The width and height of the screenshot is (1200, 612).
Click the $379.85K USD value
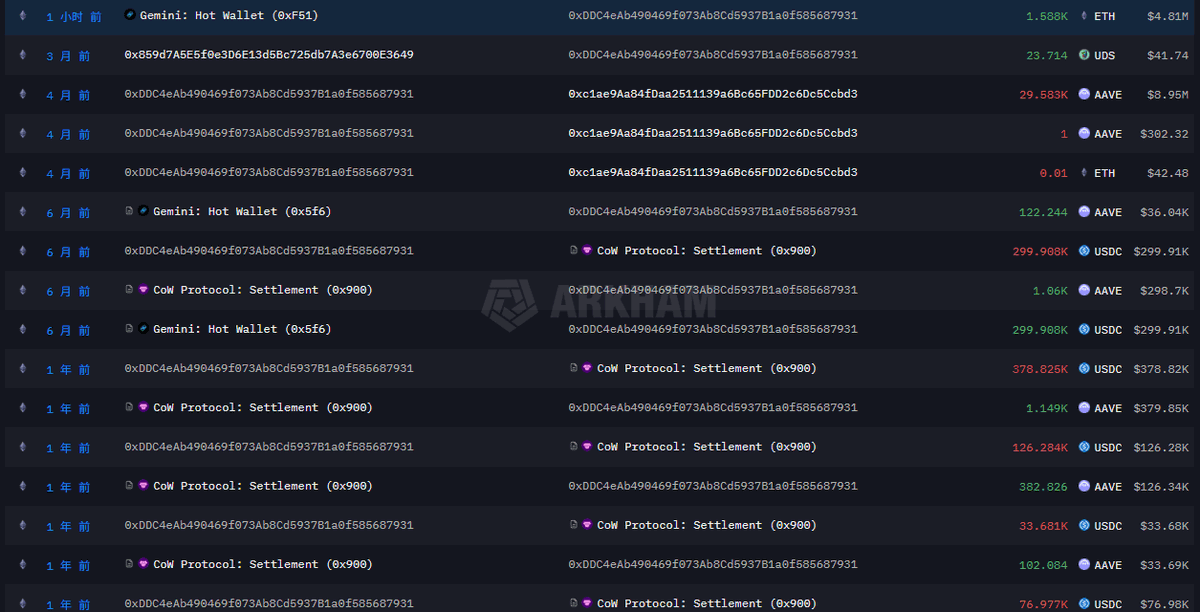pyautogui.click(x=1162, y=408)
